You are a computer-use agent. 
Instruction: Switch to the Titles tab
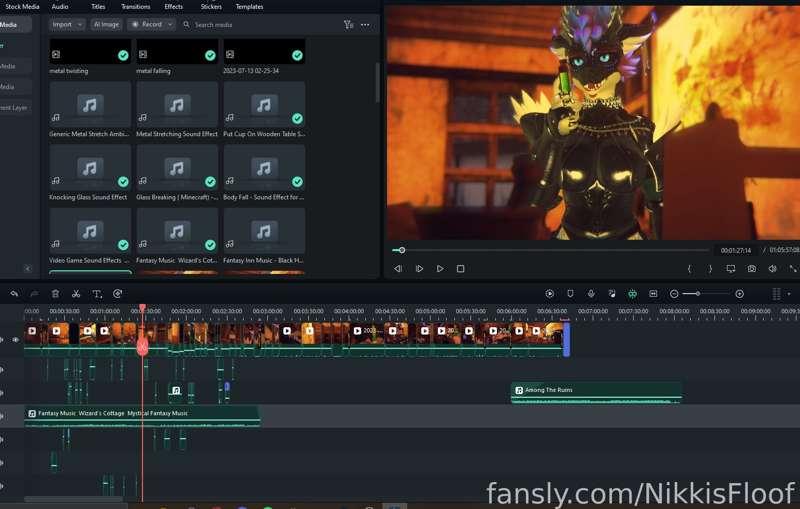tap(98, 7)
